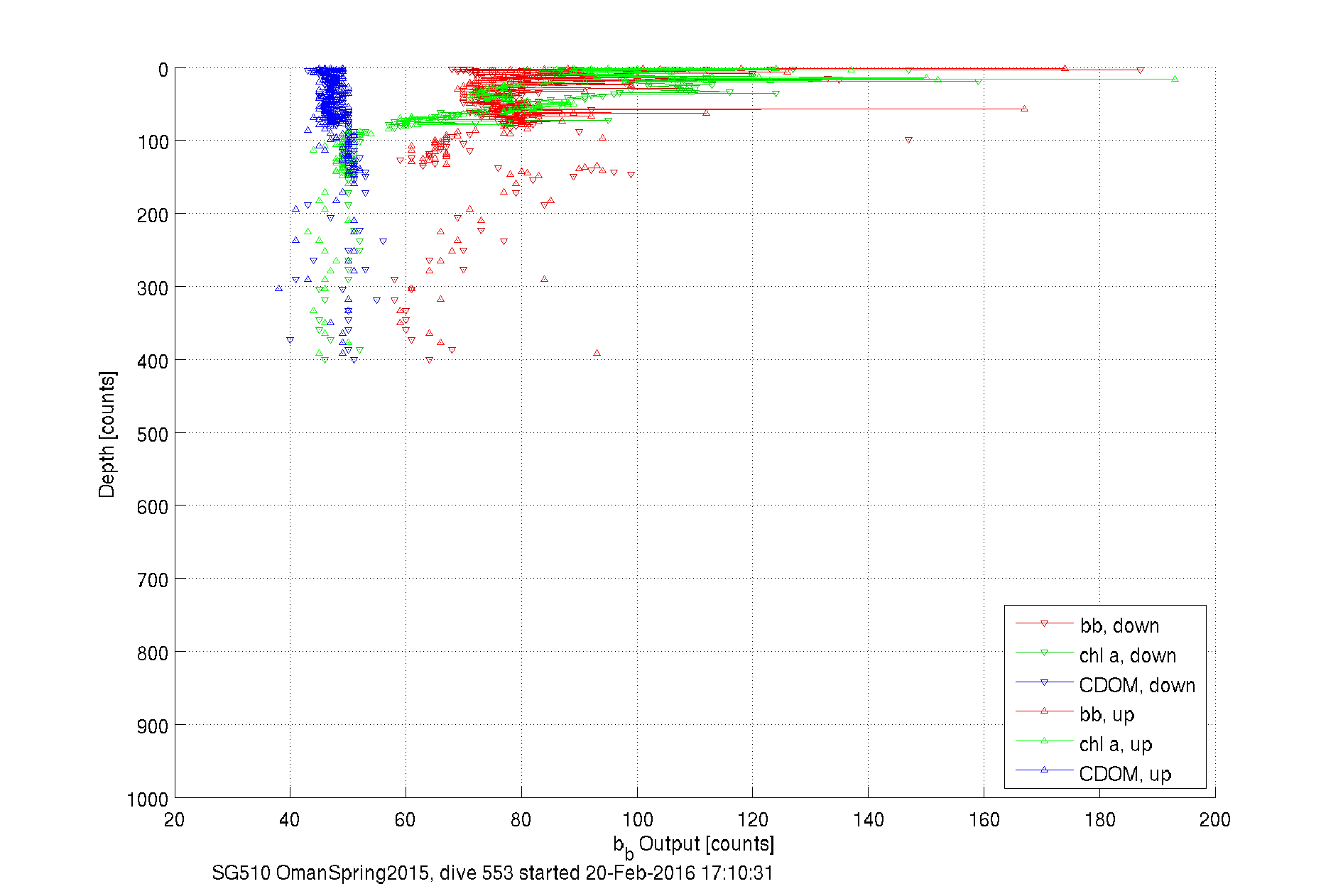The width and height of the screenshot is (1343, 896).
Task: Click the red bb point at 147 counts, depth 100
Action: [908, 141]
